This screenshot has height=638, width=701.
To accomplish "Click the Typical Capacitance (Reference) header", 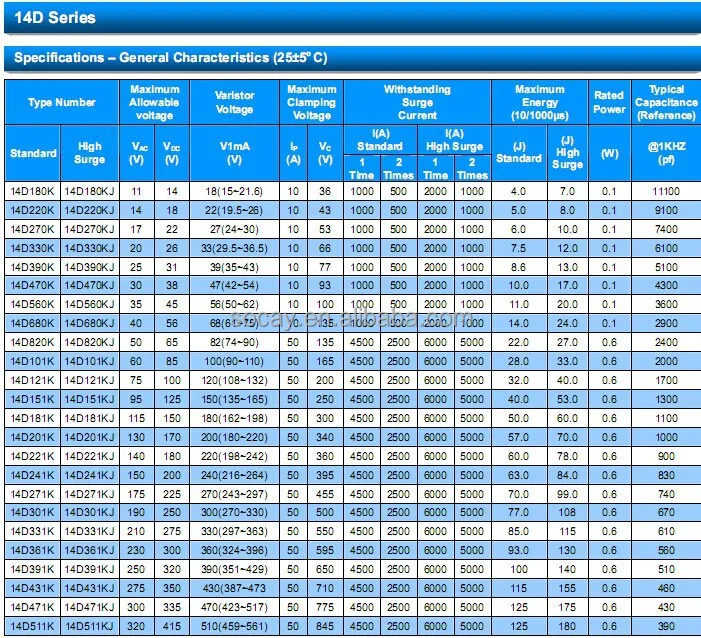I will pos(666,102).
